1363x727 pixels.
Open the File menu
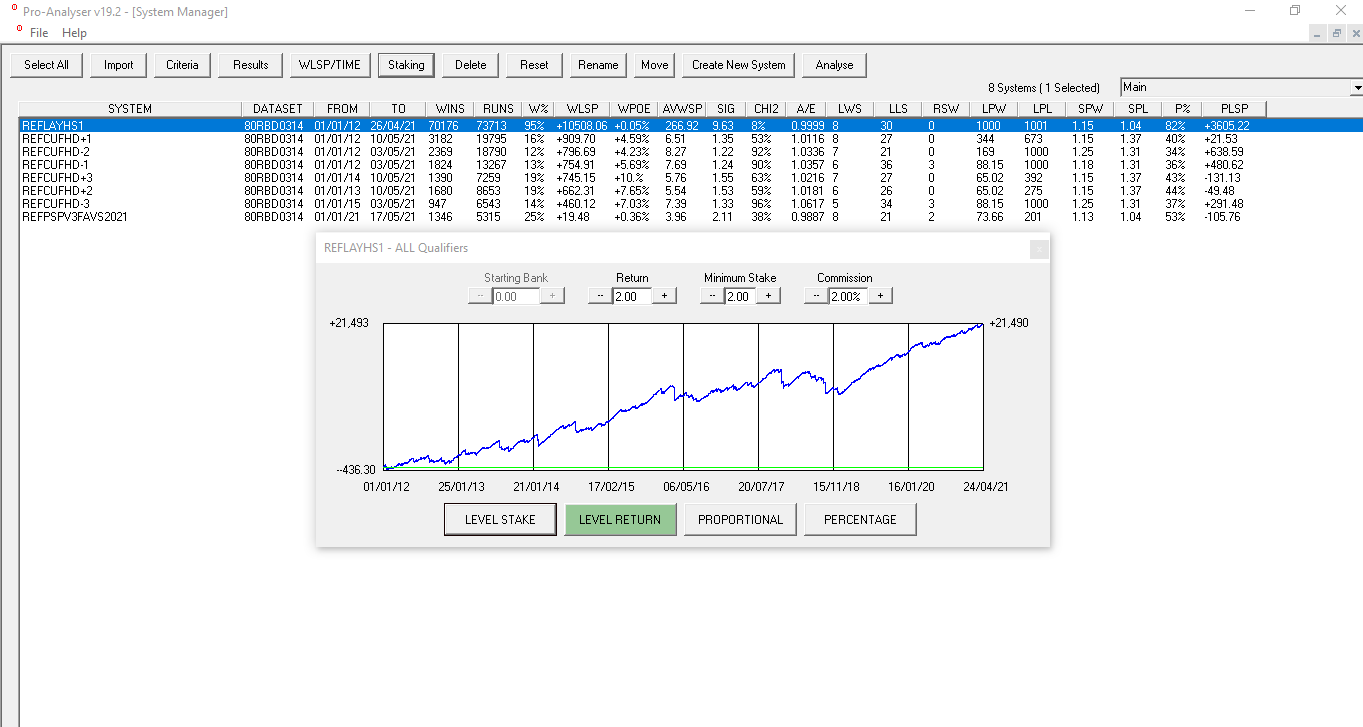[39, 33]
